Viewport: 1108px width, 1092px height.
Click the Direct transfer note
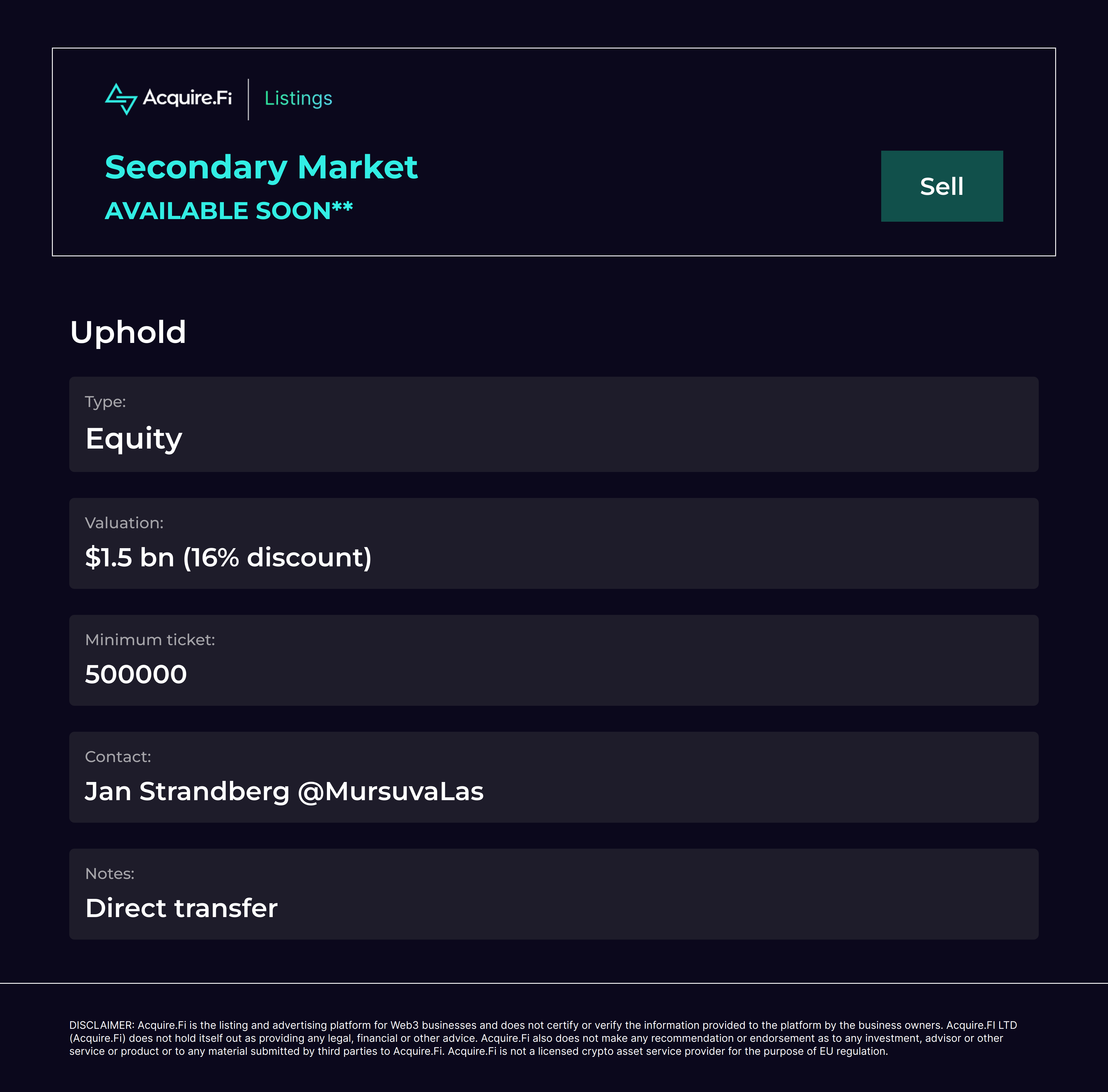coord(181,908)
